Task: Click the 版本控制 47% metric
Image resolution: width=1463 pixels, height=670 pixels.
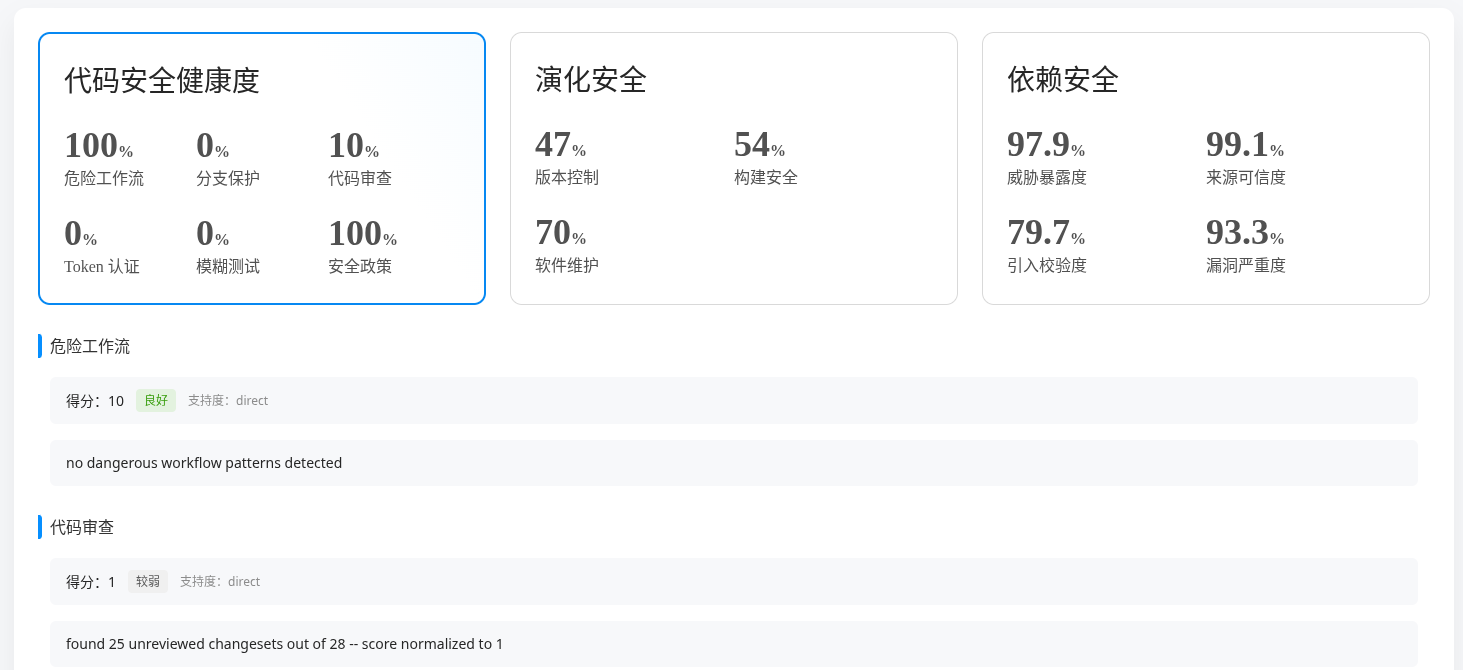Action: pyautogui.click(x=567, y=159)
